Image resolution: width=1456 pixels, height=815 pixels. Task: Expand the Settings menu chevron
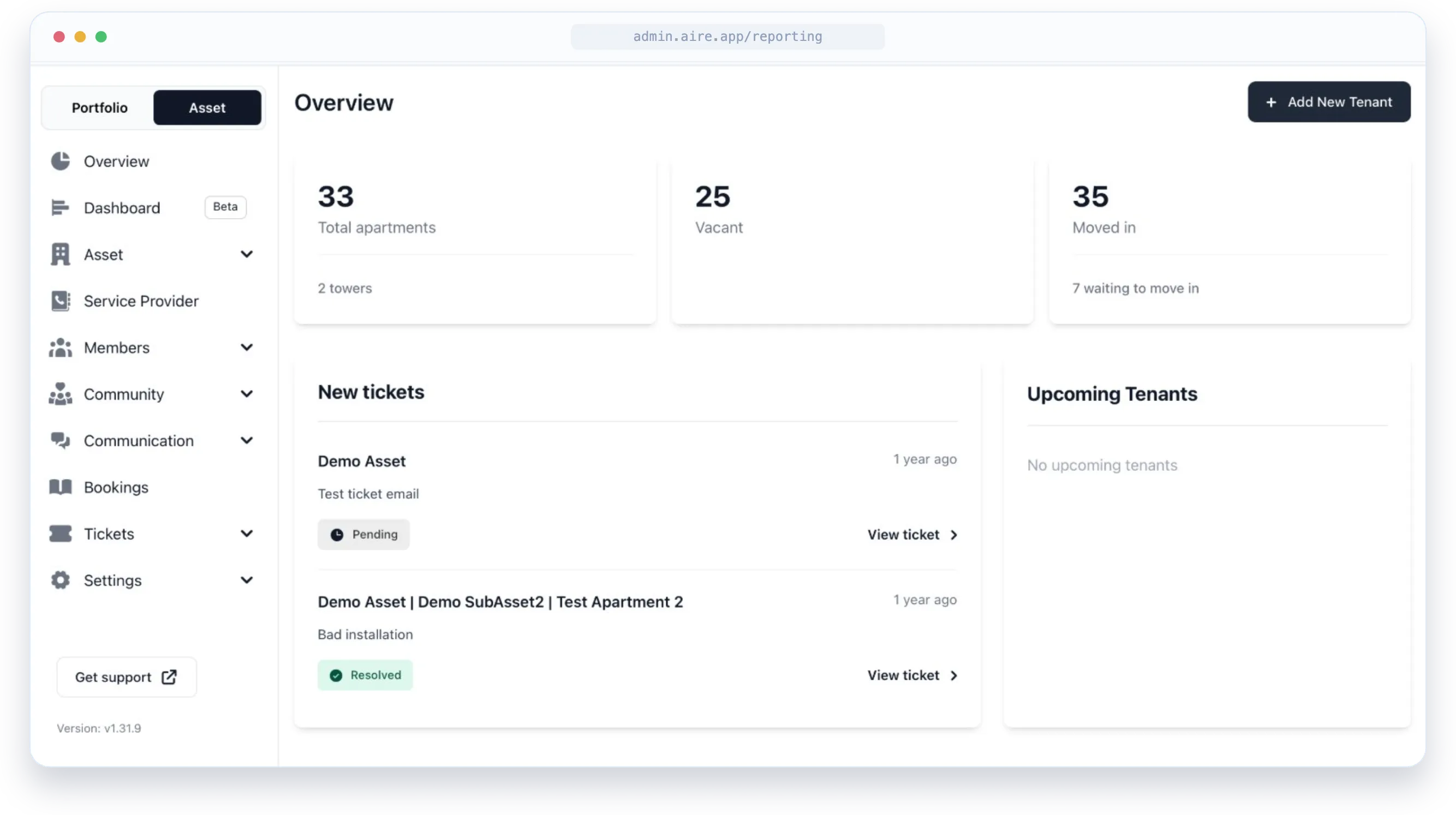tap(247, 580)
